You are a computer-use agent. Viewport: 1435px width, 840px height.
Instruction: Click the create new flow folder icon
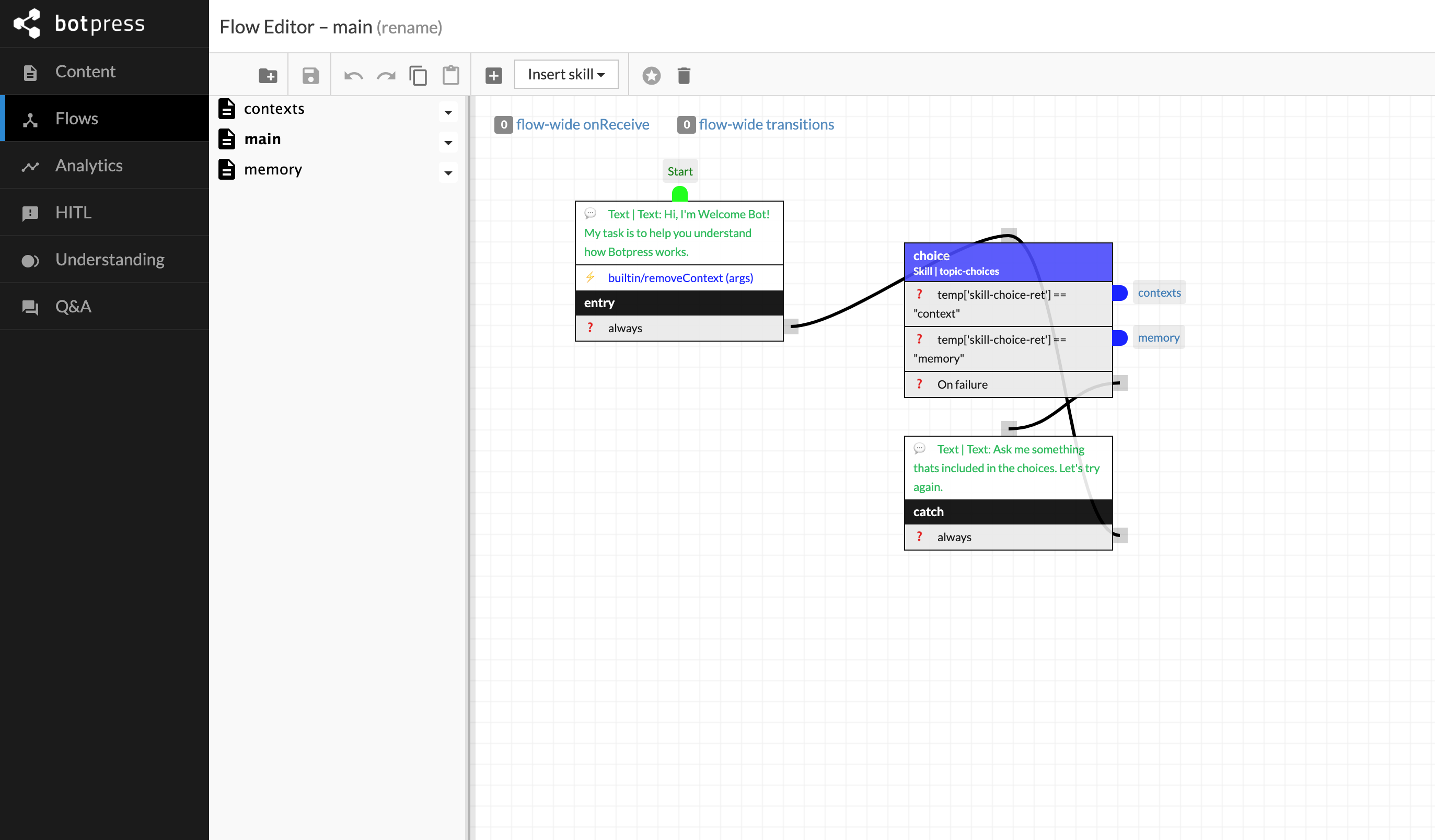click(268, 75)
